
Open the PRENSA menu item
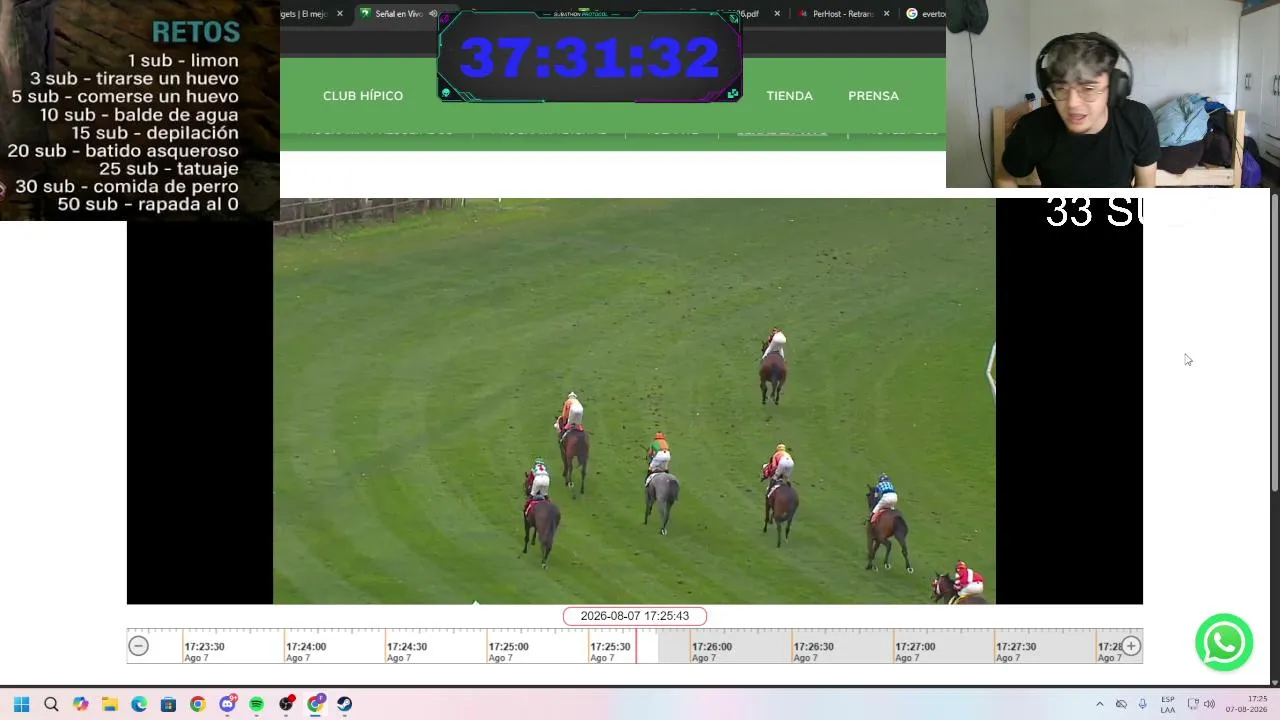pyautogui.click(x=873, y=96)
